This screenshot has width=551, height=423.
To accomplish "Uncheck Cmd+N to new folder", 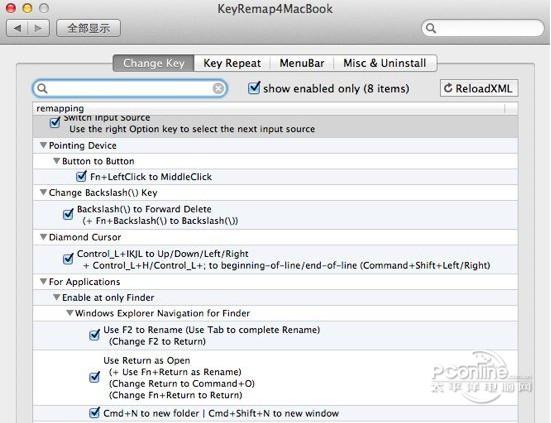I will [x=95, y=412].
